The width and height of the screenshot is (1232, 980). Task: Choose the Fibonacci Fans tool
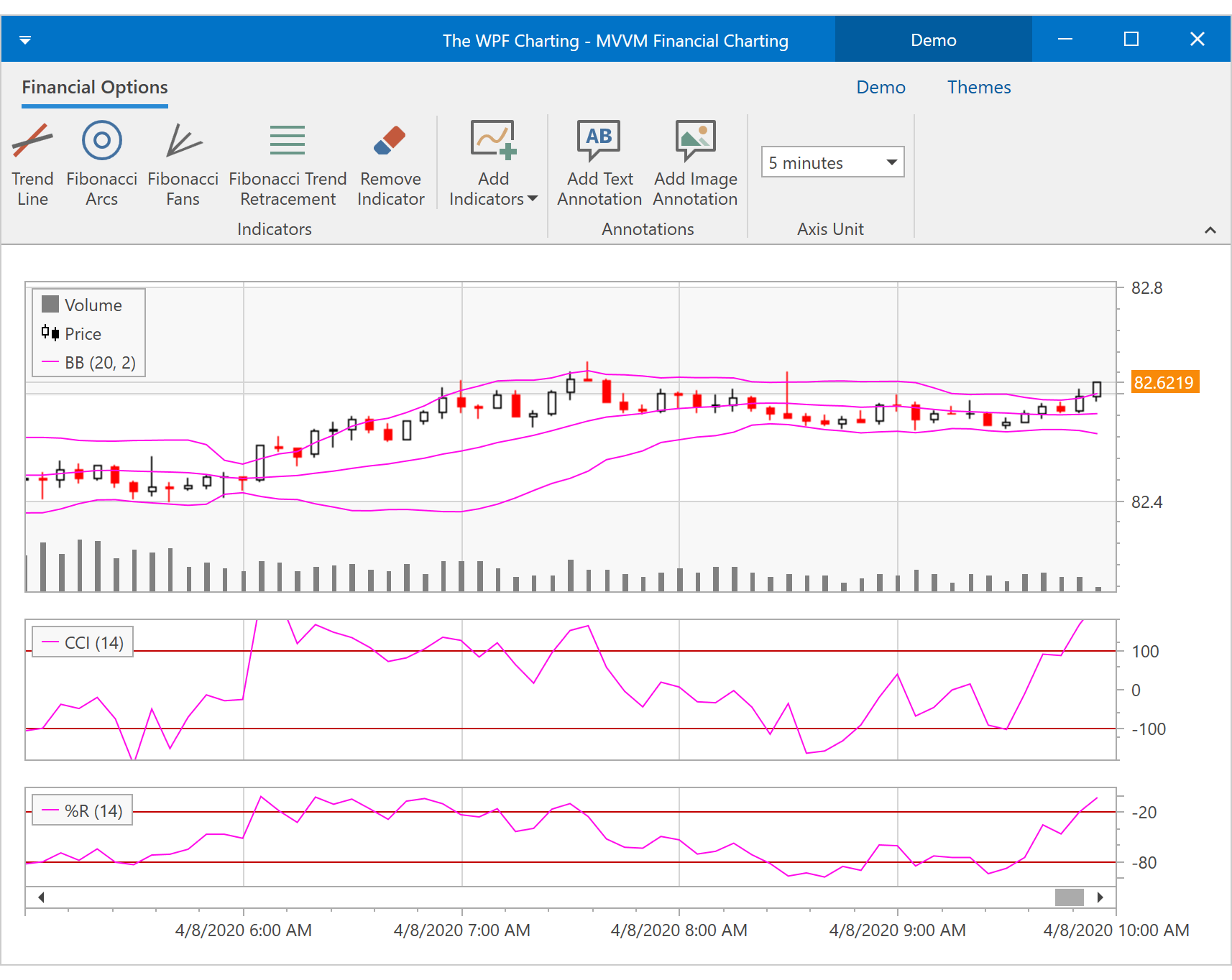point(183,164)
